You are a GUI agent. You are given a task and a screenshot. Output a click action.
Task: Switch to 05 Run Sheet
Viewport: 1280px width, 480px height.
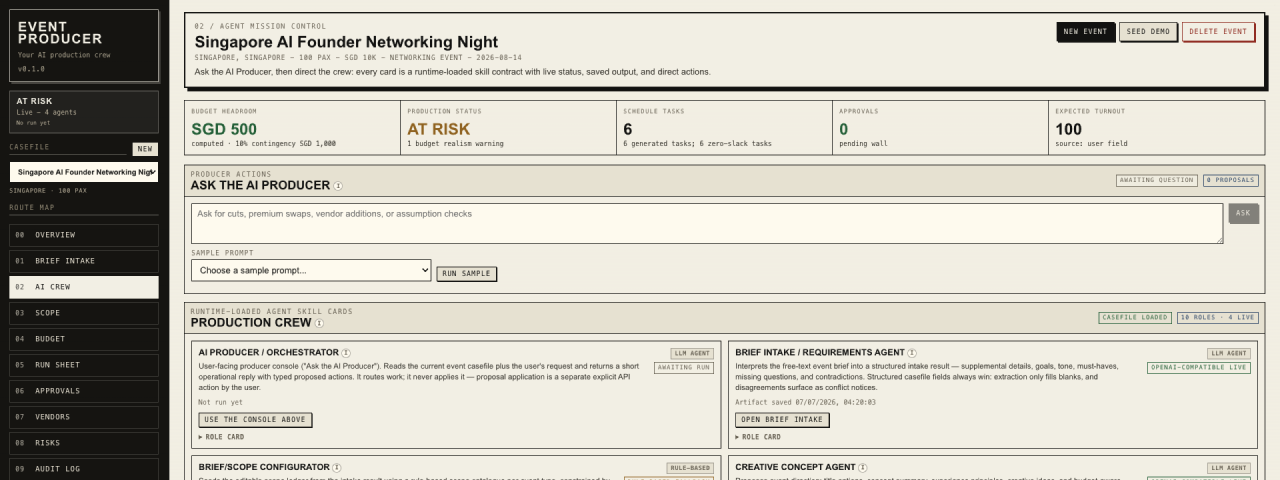84,365
